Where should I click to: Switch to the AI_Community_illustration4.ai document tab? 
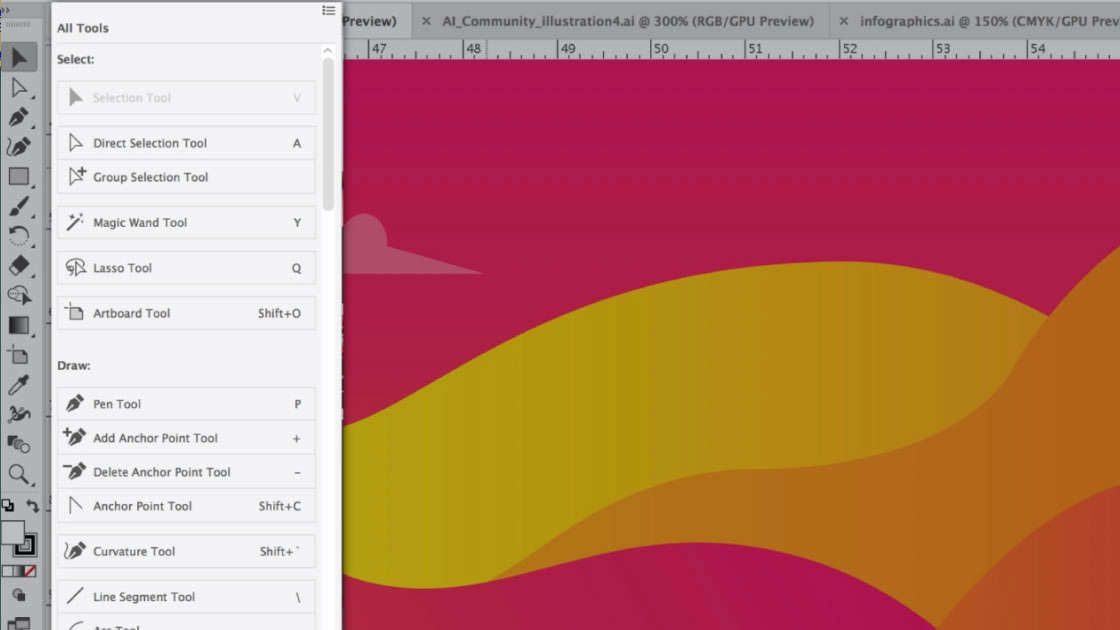click(x=628, y=21)
